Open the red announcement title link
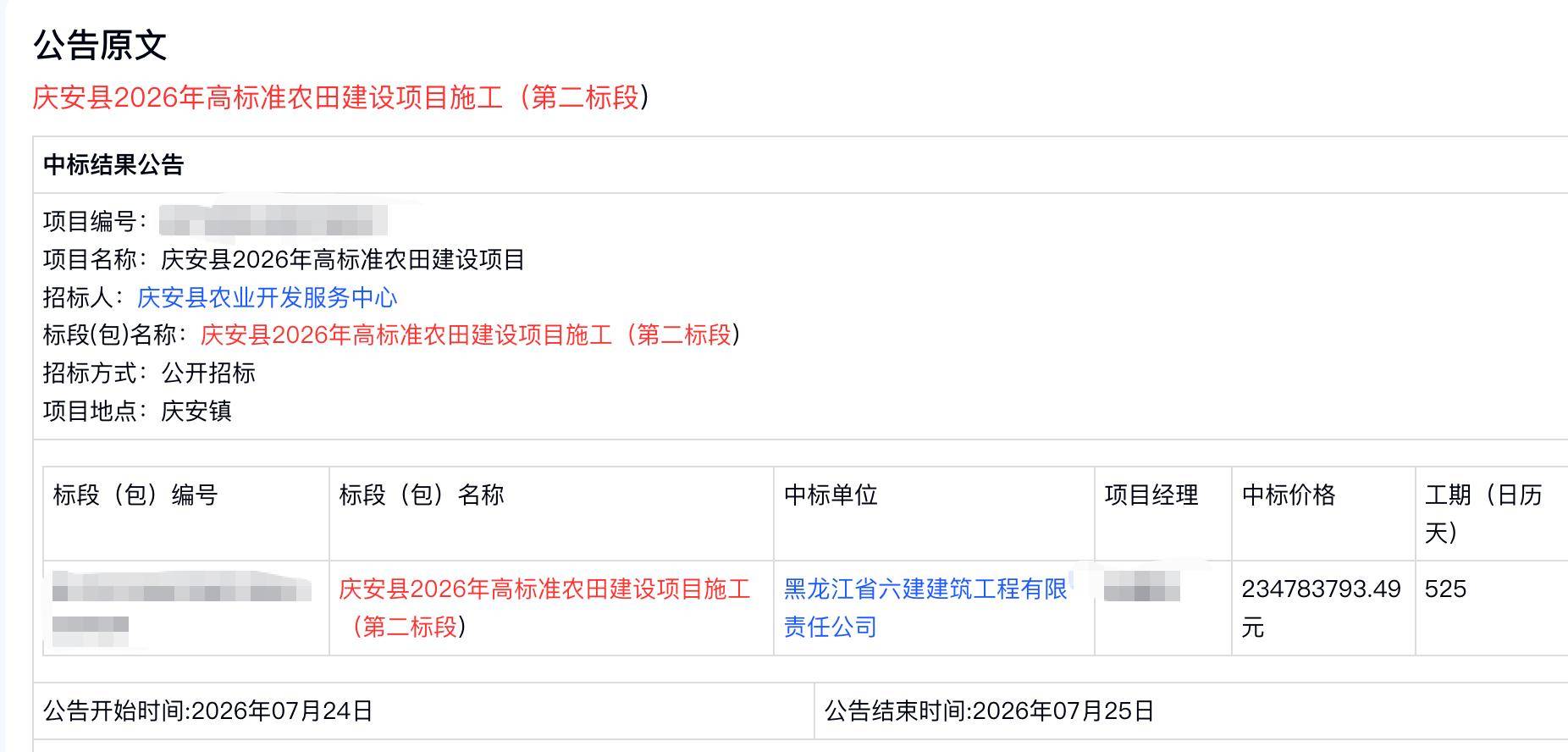Screen dimensions: 1568x752 click(x=341, y=97)
